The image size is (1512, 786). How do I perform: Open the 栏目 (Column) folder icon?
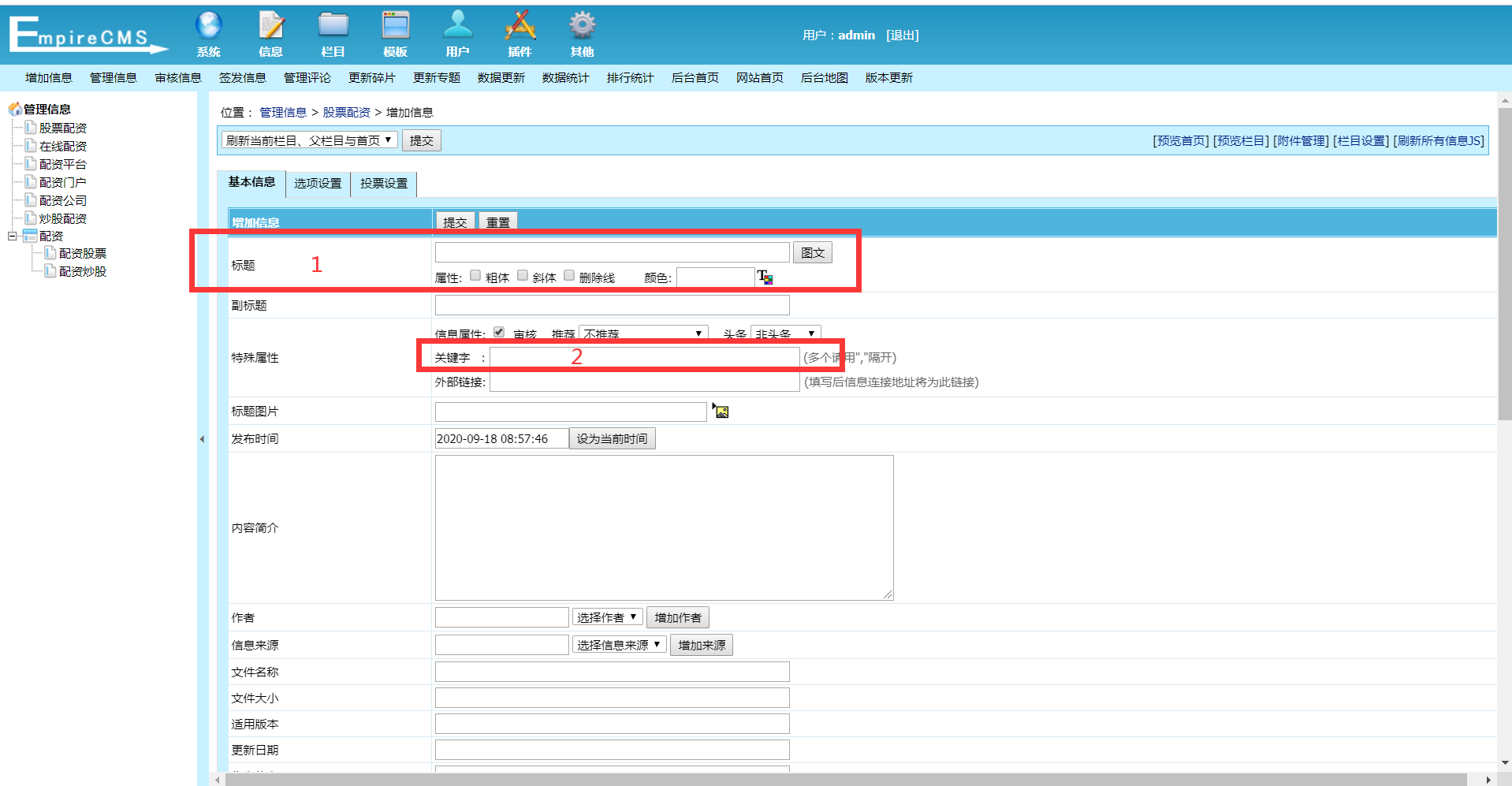click(x=333, y=34)
